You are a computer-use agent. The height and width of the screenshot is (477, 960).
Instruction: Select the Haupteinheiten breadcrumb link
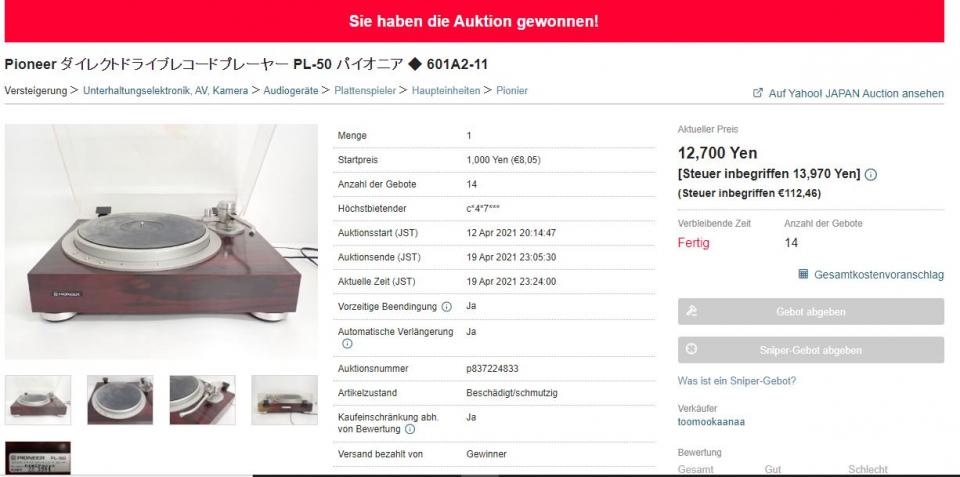[446, 91]
